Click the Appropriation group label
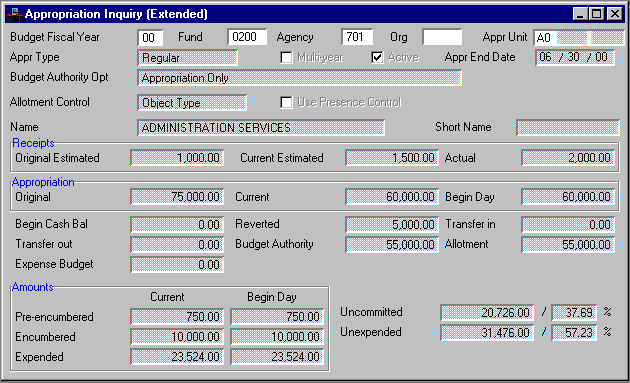This screenshot has width=630, height=383. point(43,182)
